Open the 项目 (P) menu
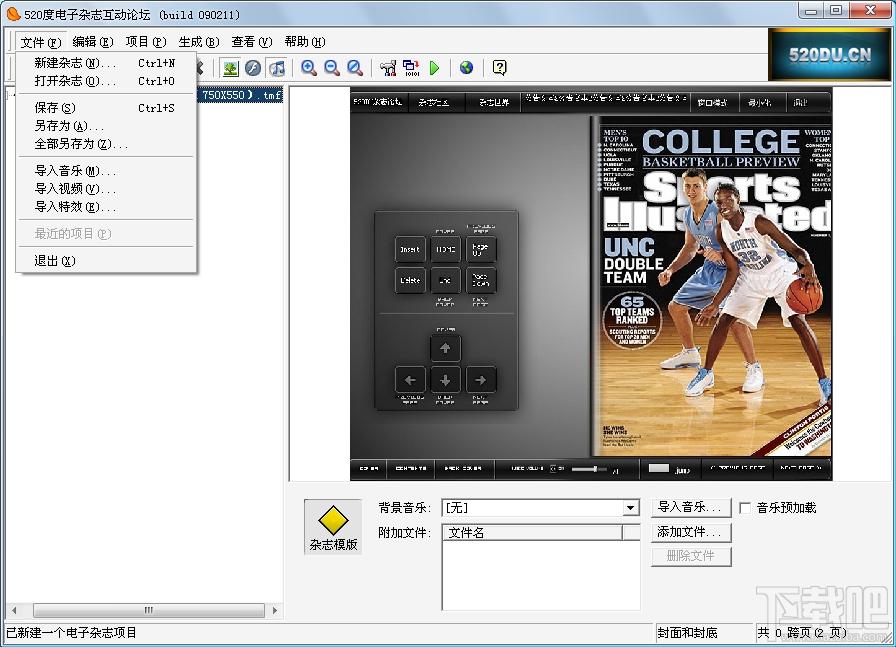 tap(146, 42)
